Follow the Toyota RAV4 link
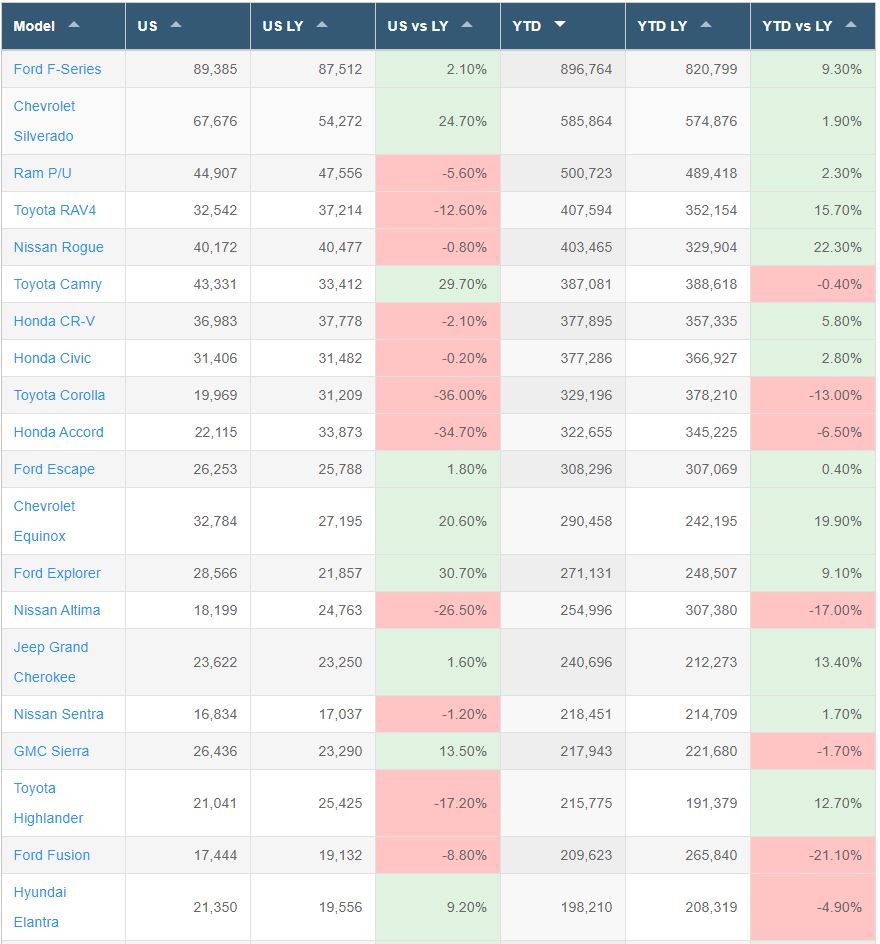Screen dimensions: 880x944 click(55, 210)
